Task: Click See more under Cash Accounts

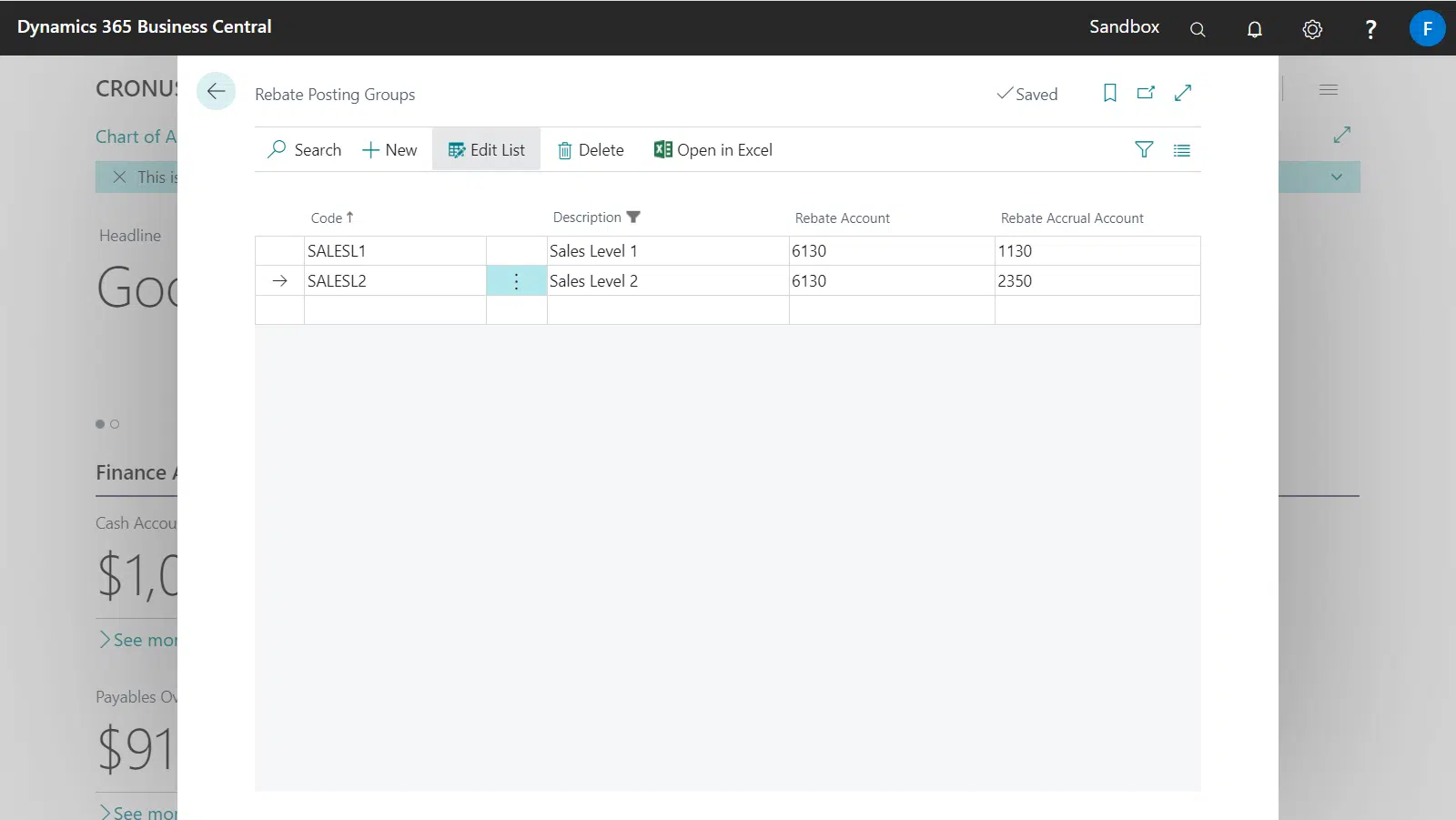Action: pos(138,640)
